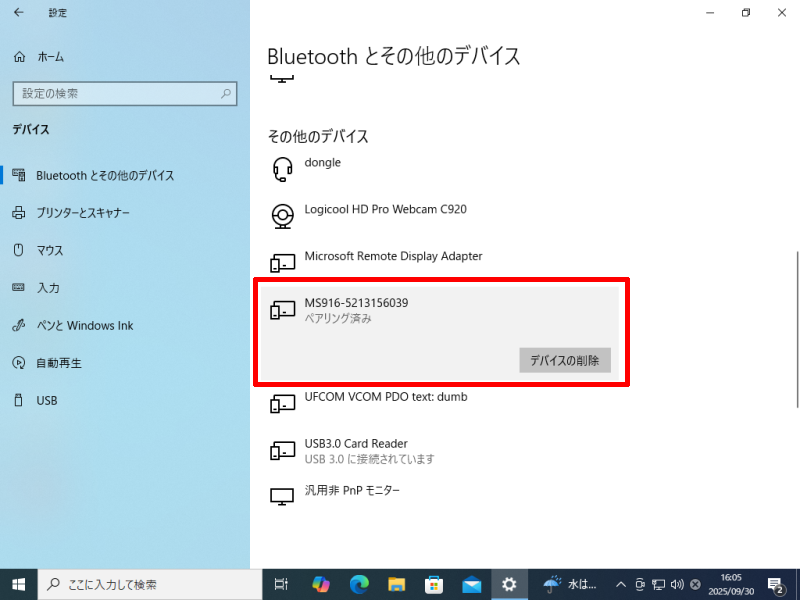The image size is (800, 600).
Task: Open the Microsoft Store taskbar icon
Action: pyautogui.click(x=434, y=584)
